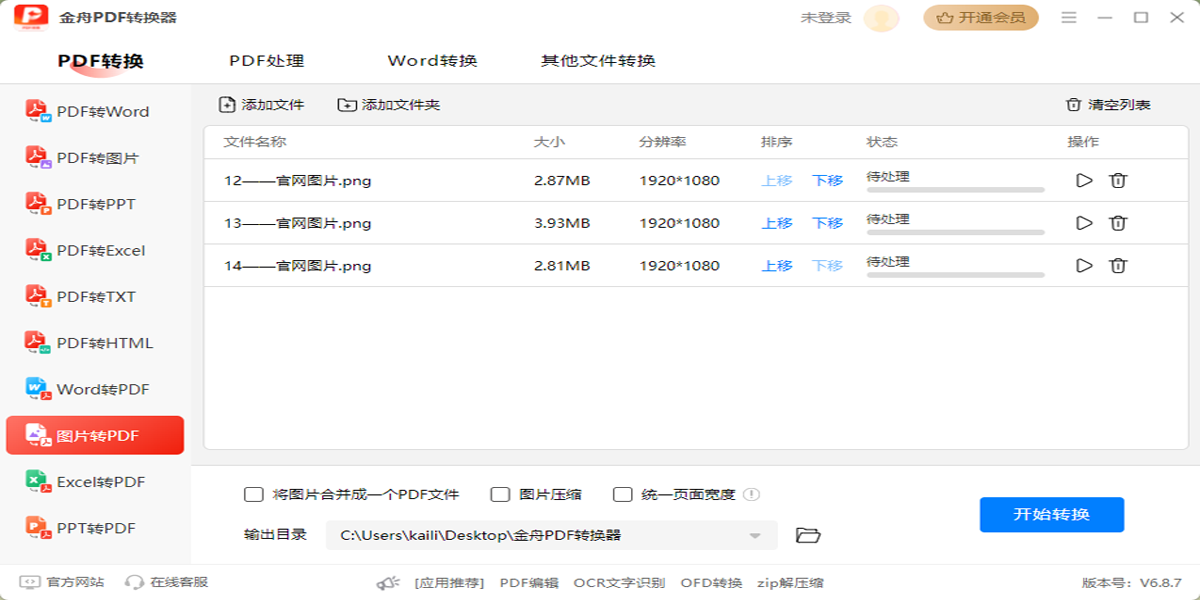Viewport: 1200px width, 600px height.
Task: Enable the 统一页面宽度 checkbox
Action: pyautogui.click(x=622, y=494)
